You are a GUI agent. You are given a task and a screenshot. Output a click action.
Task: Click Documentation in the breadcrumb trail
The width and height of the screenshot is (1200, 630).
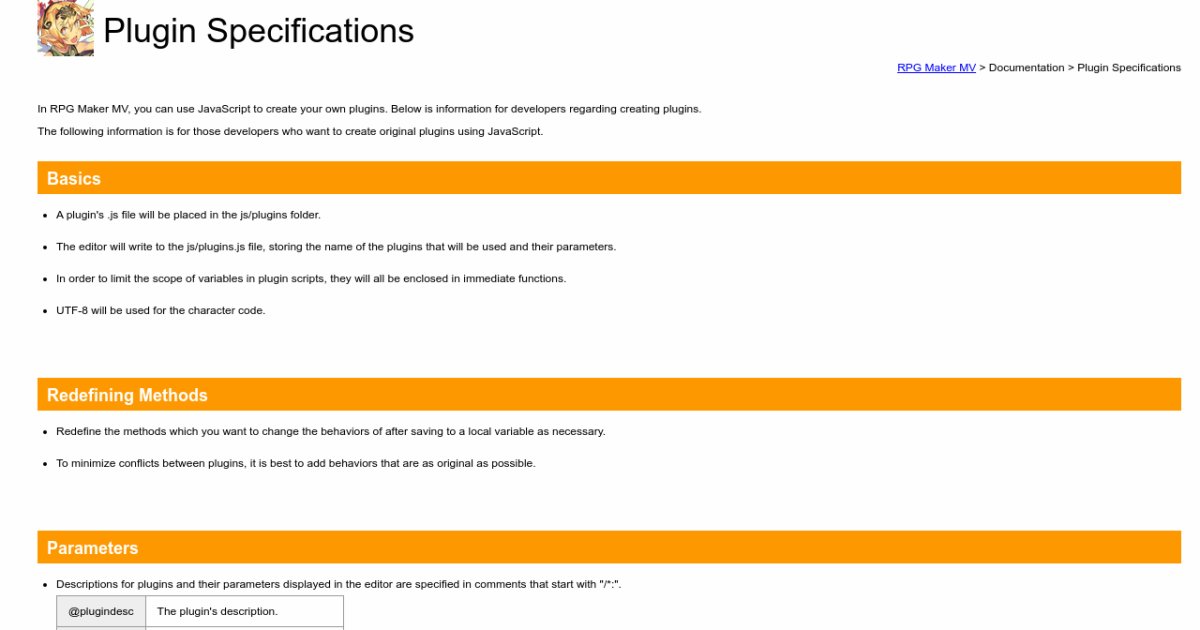click(x=1026, y=68)
